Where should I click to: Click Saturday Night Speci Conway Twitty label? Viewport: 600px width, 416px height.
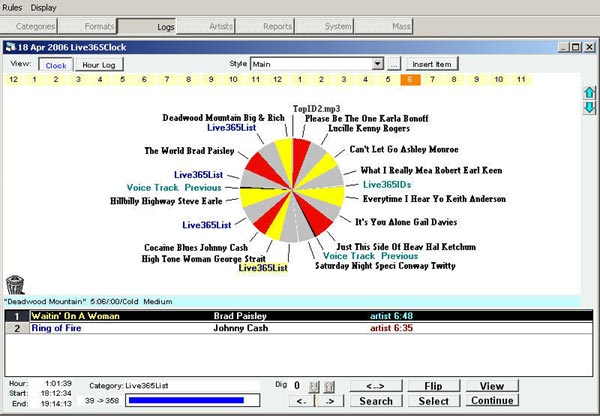(x=385, y=266)
